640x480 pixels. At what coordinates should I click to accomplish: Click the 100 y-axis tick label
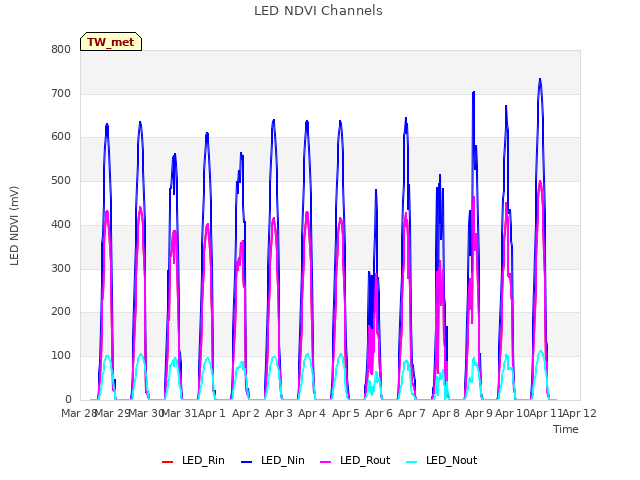coord(61,356)
